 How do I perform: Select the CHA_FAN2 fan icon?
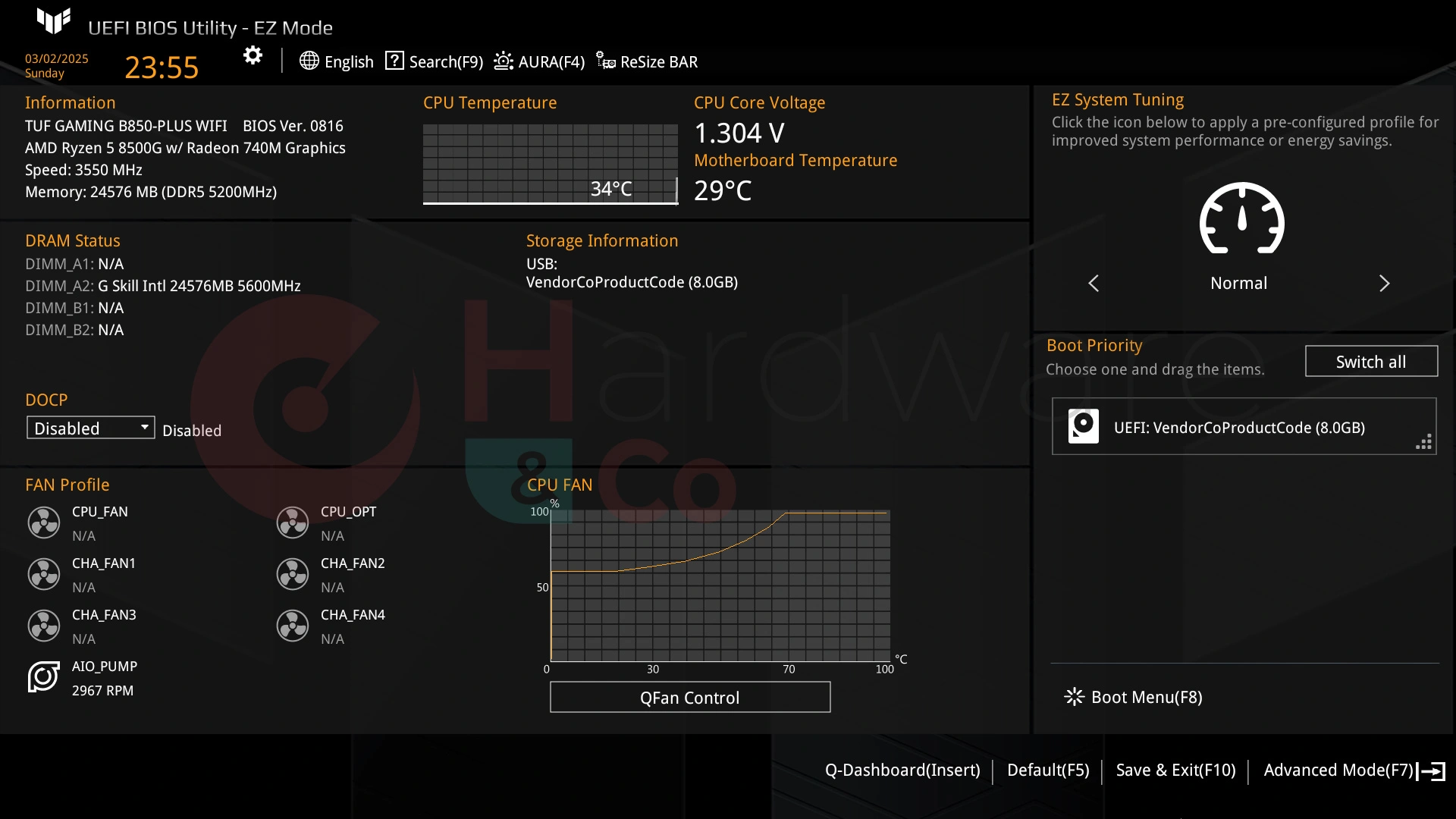pos(293,574)
